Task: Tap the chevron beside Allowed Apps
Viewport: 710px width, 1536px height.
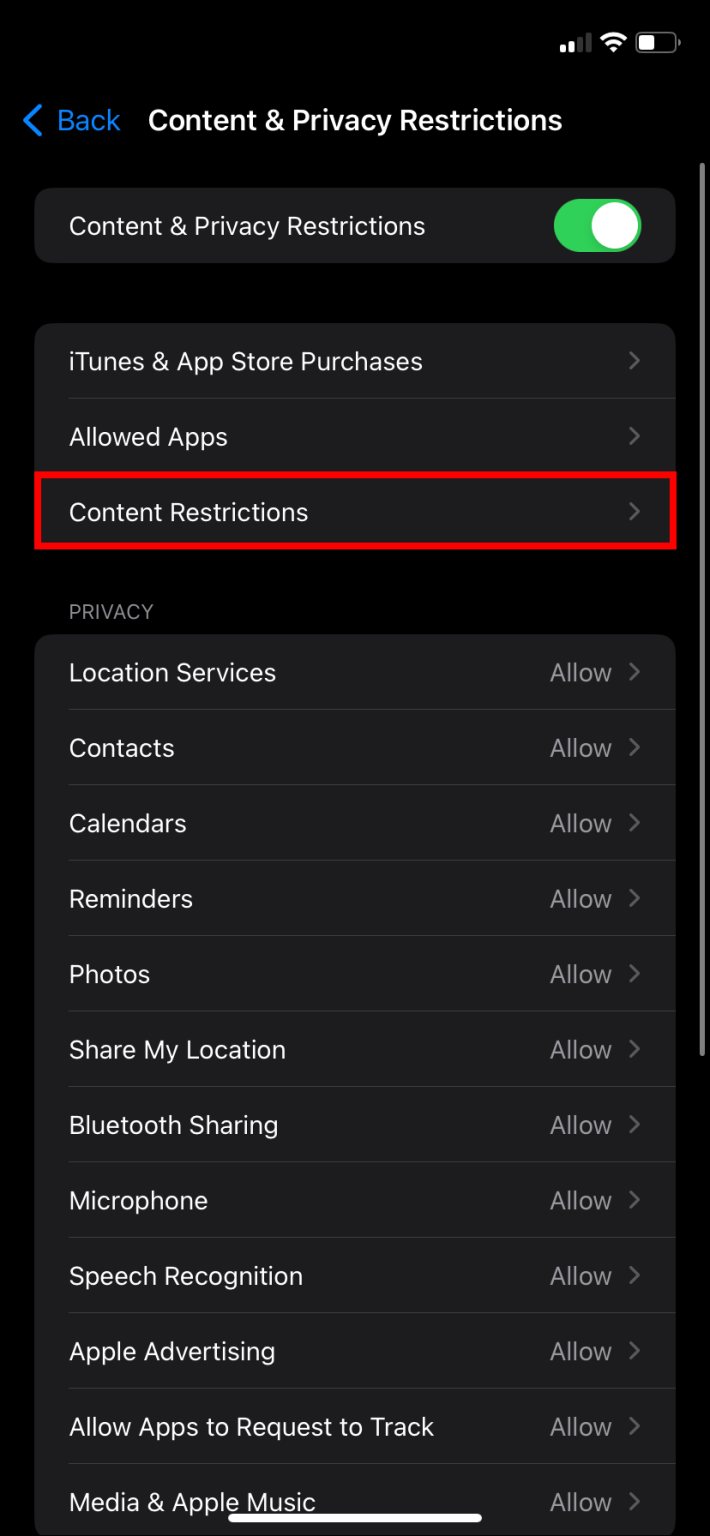Action: pyautogui.click(x=634, y=436)
